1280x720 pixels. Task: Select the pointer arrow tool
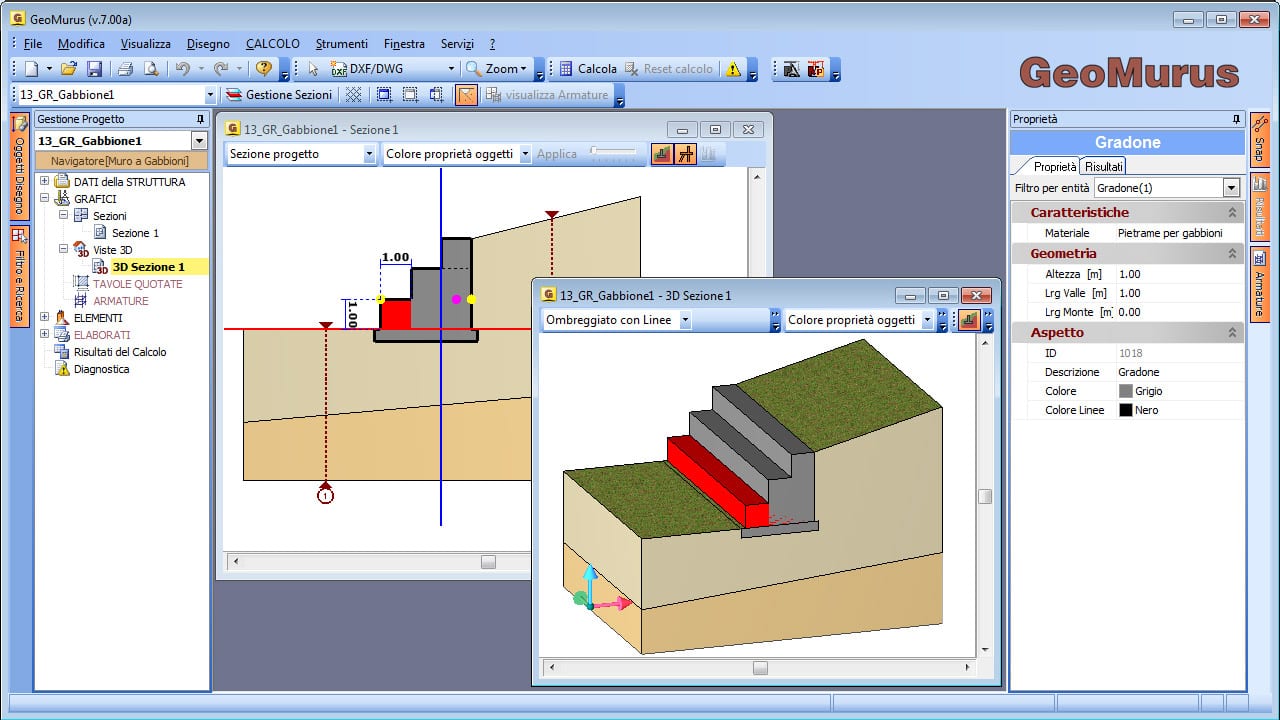(313, 69)
